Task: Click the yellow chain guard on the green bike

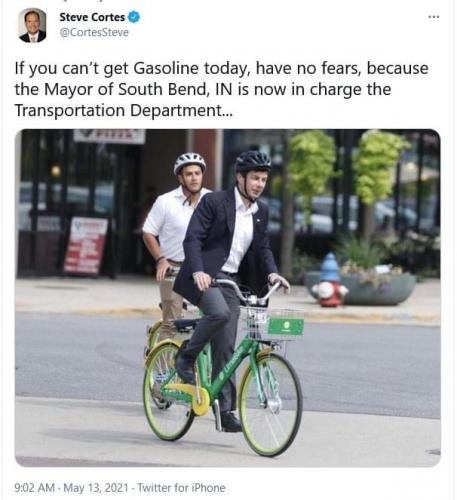Action: [191, 396]
